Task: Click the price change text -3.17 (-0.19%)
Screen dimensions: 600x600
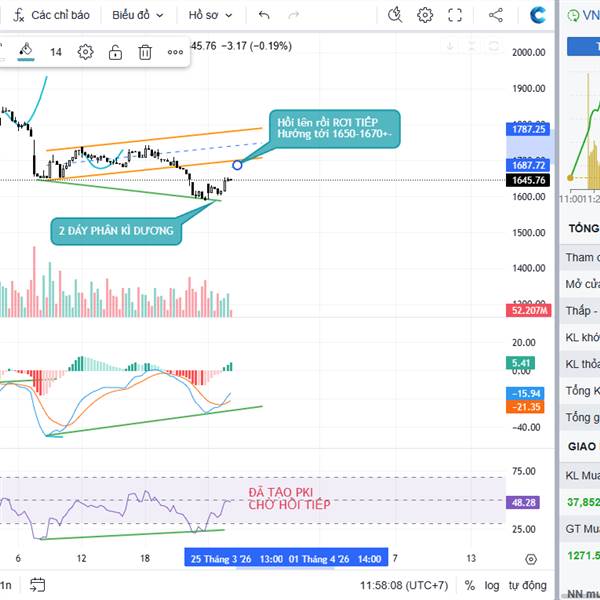Action: 256,46
